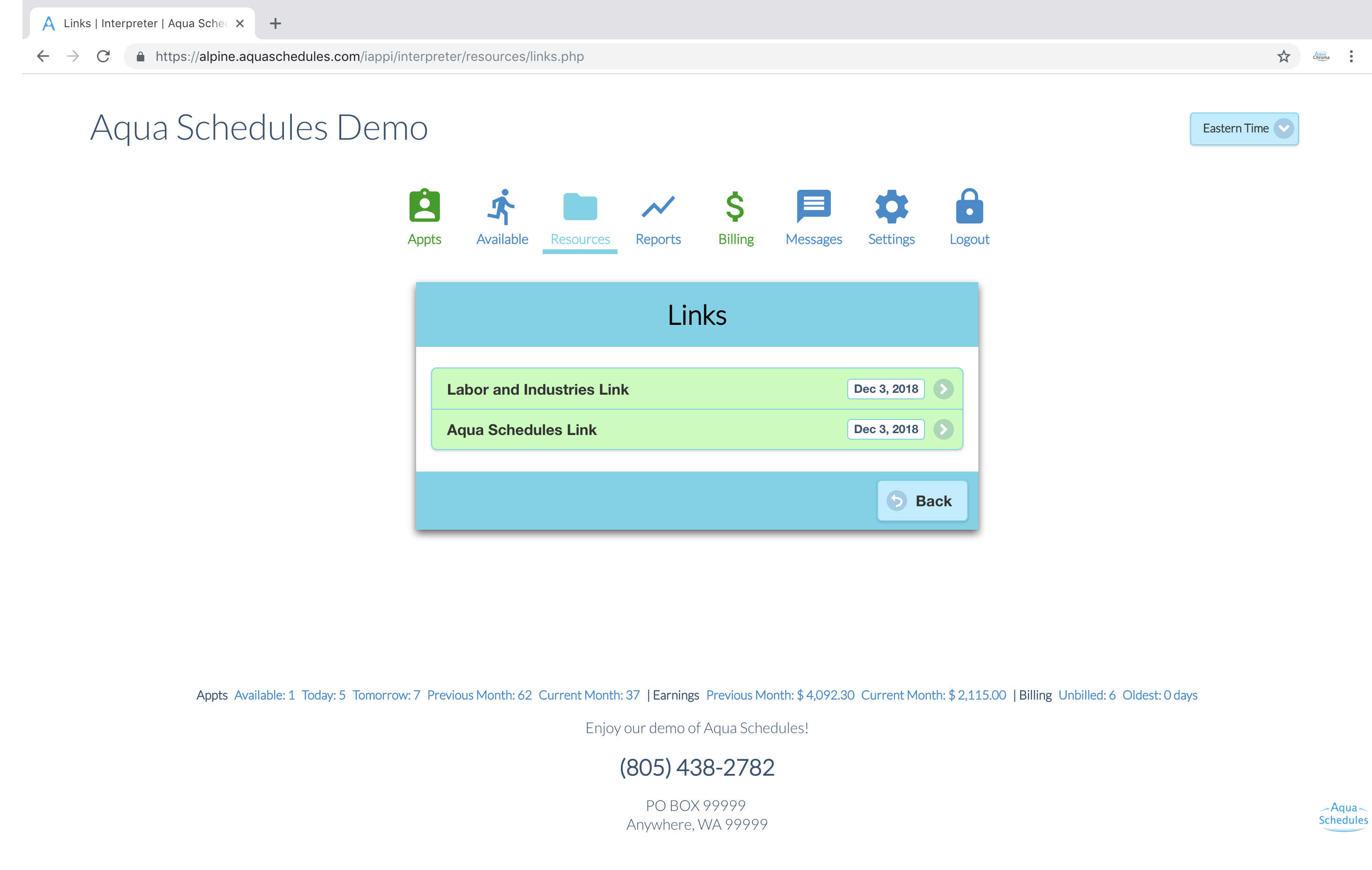Click the Reports menu label

coord(658,239)
